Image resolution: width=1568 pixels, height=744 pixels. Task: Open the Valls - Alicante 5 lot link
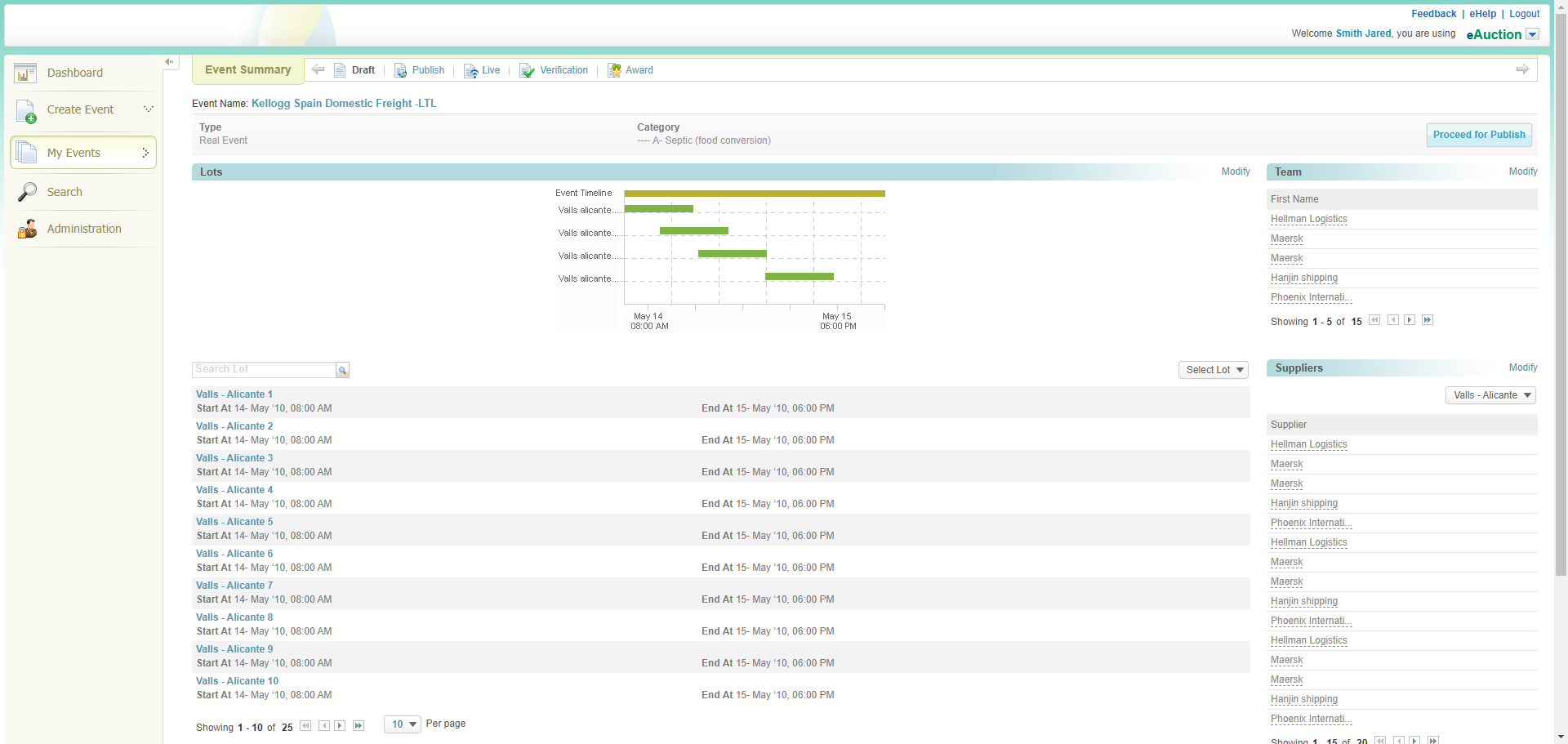coord(234,522)
